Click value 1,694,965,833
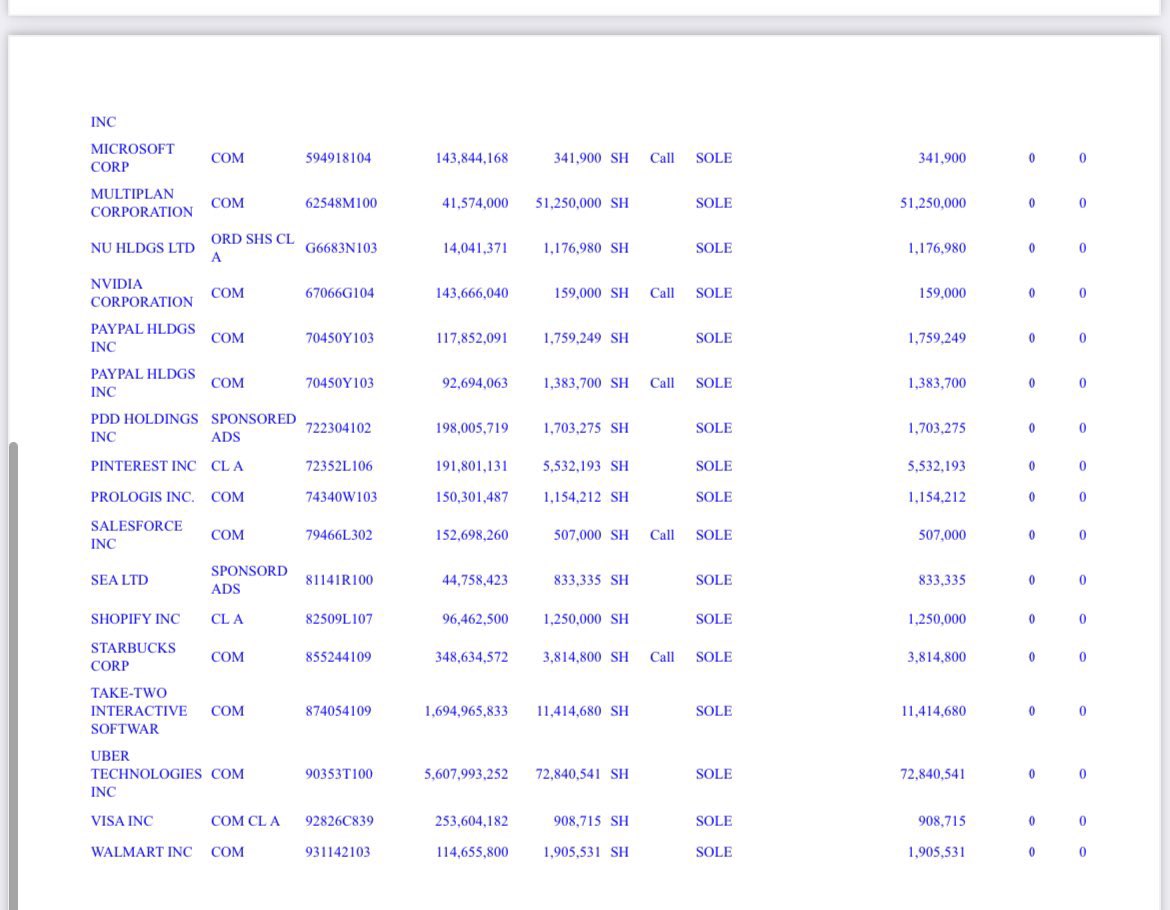Viewport: 1170px width, 910px height. pos(466,711)
